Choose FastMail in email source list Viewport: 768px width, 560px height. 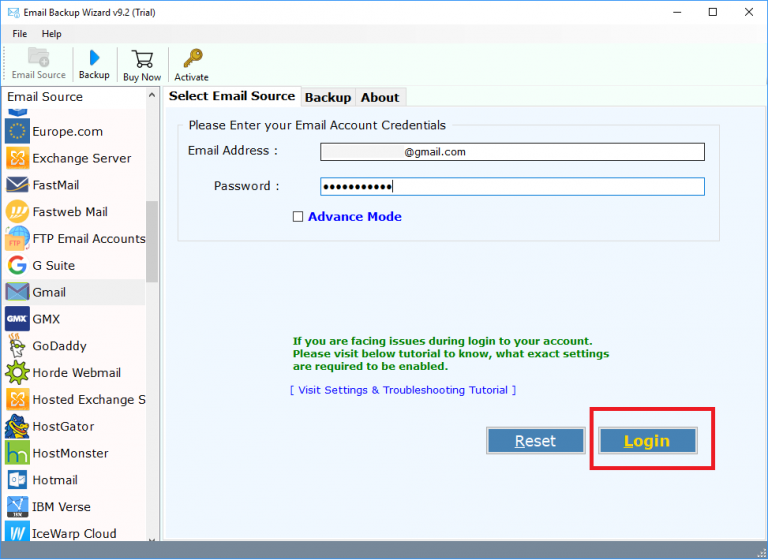coord(55,185)
